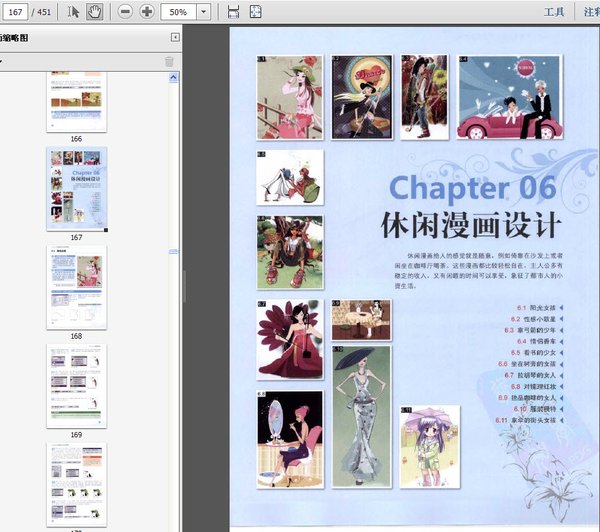Click illustration 6.1 girl in green hat

pos(290,97)
